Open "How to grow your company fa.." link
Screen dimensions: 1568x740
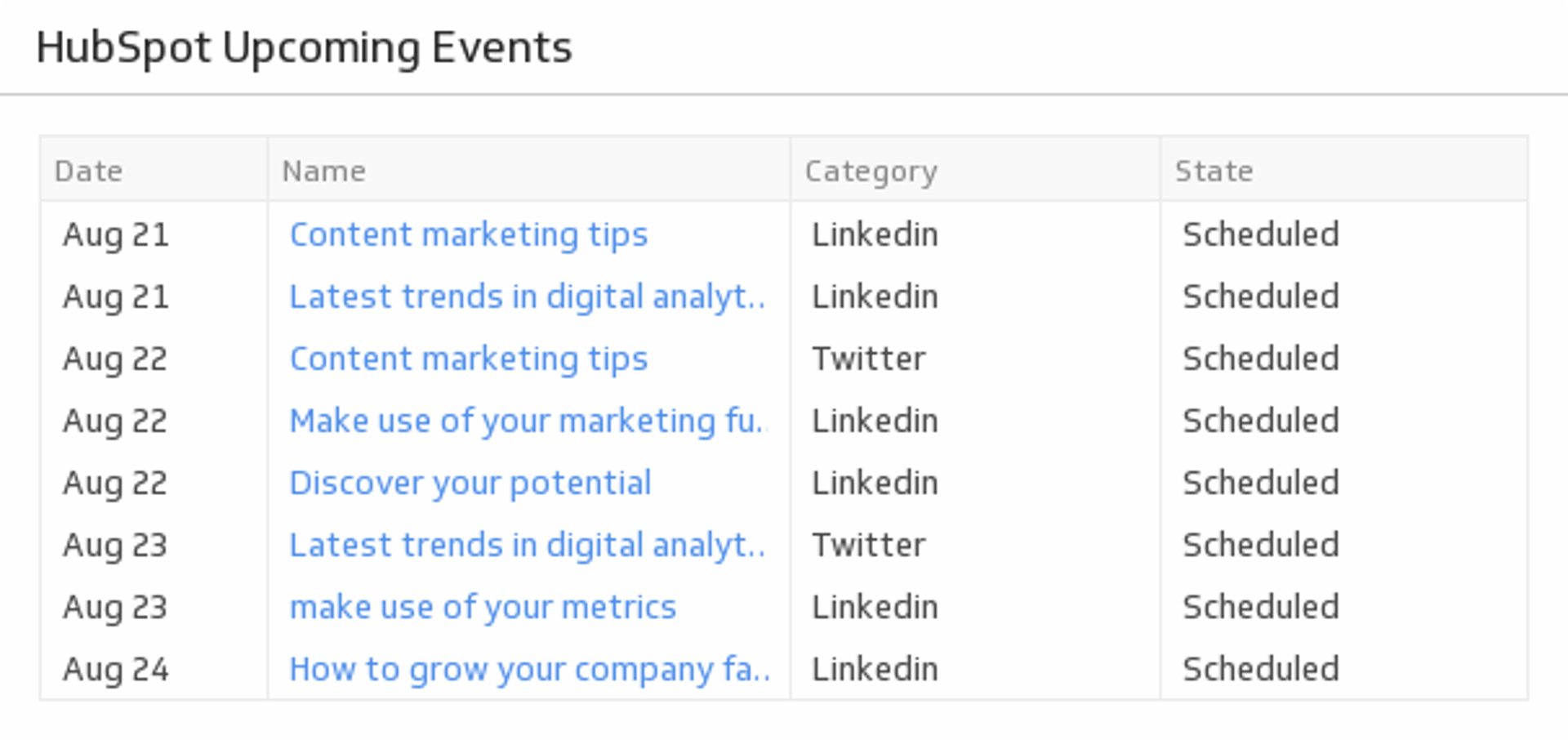tap(528, 670)
